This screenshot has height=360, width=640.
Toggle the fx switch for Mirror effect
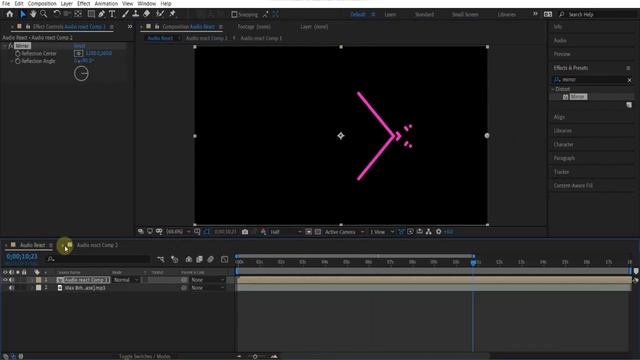coord(11,46)
